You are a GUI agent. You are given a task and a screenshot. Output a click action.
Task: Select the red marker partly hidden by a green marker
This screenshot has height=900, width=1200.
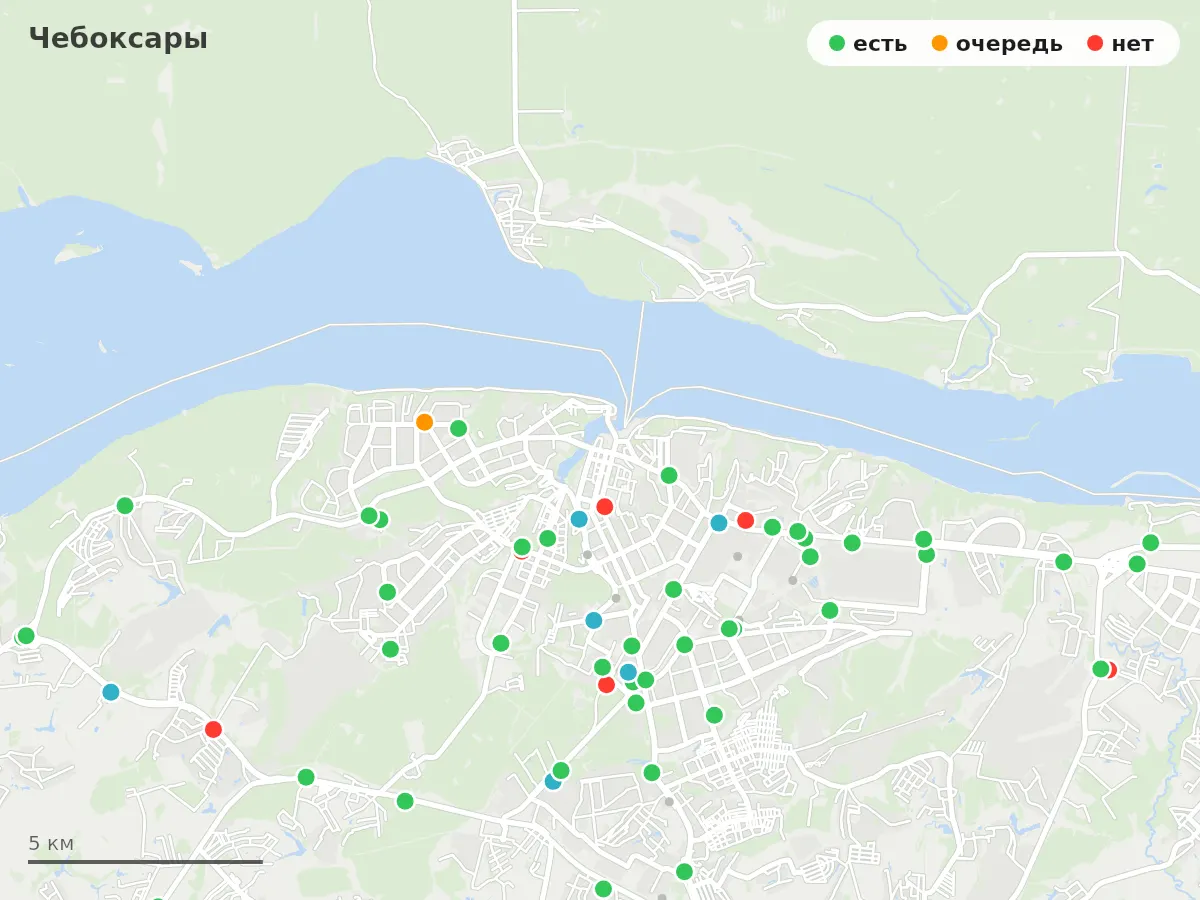tap(1109, 669)
